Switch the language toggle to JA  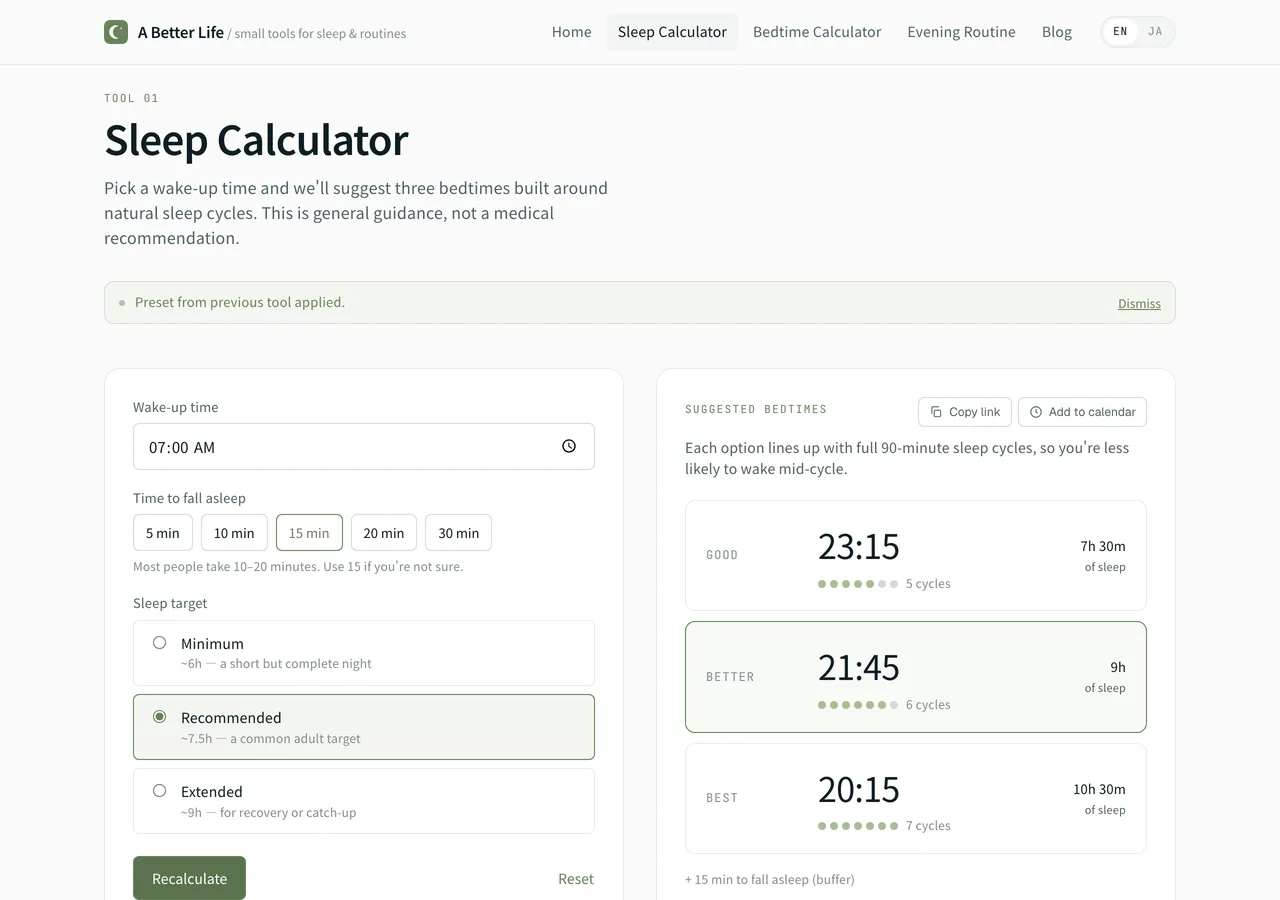point(1155,31)
